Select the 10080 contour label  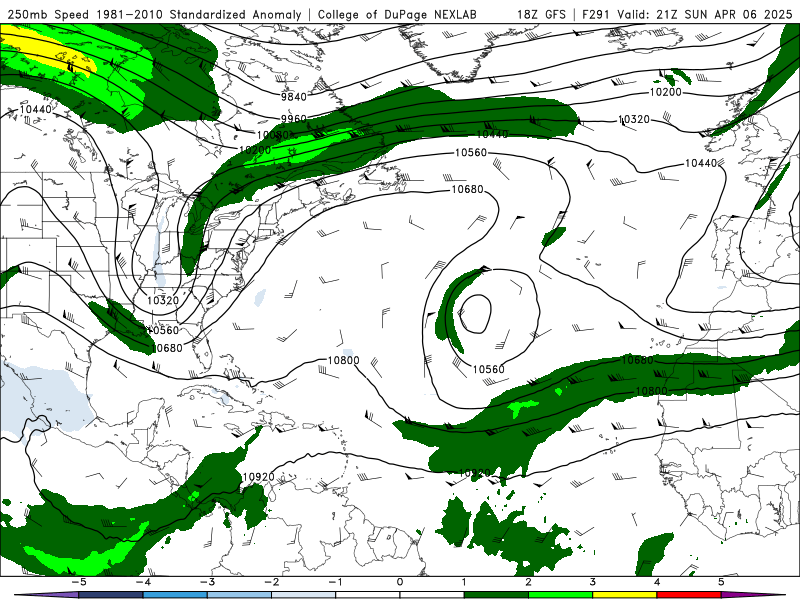(273, 135)
